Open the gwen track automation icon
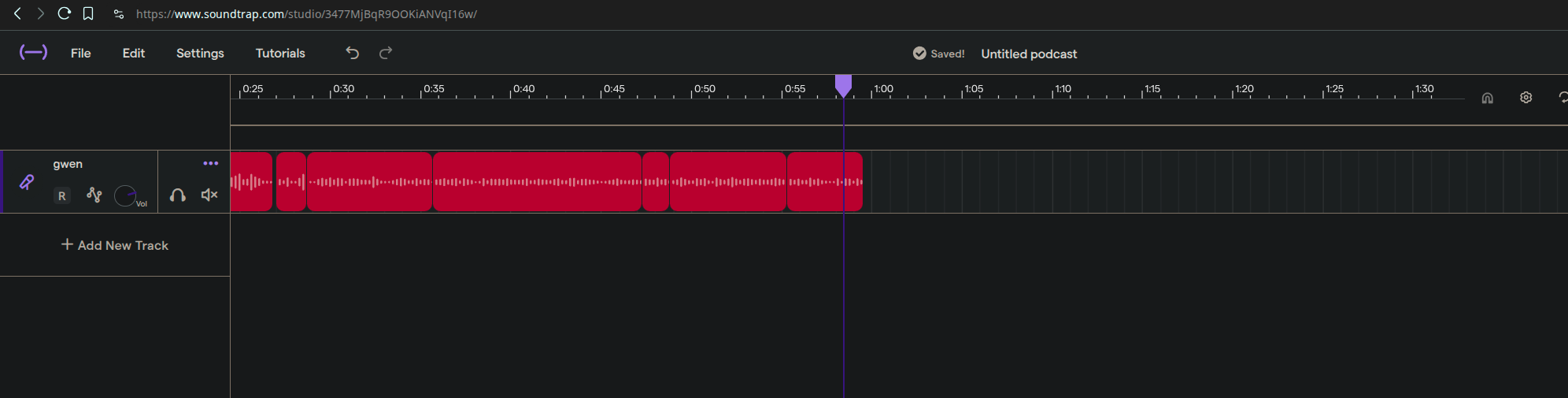Screen dimensions: 1568x398 [x=94, y=195]
